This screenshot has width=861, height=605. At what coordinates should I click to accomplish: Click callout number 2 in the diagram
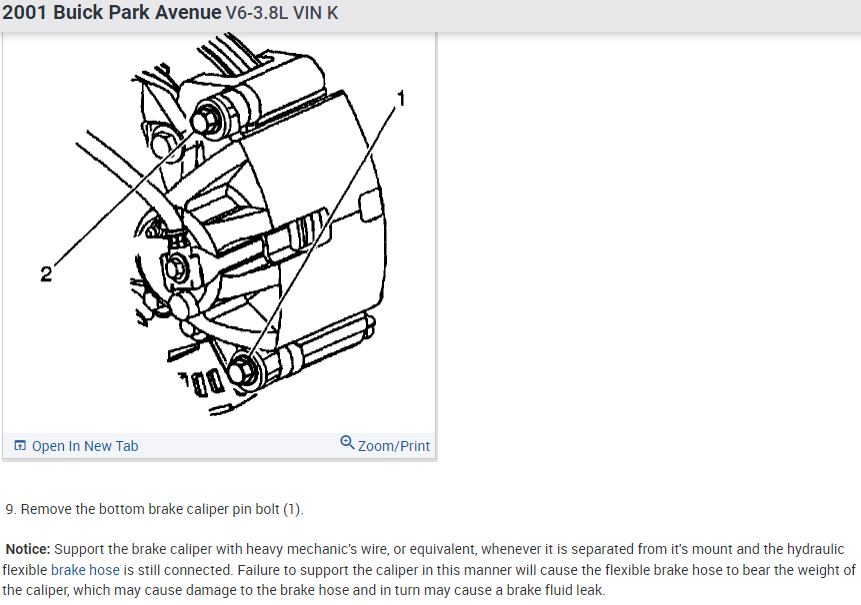(x=46, y=274)
